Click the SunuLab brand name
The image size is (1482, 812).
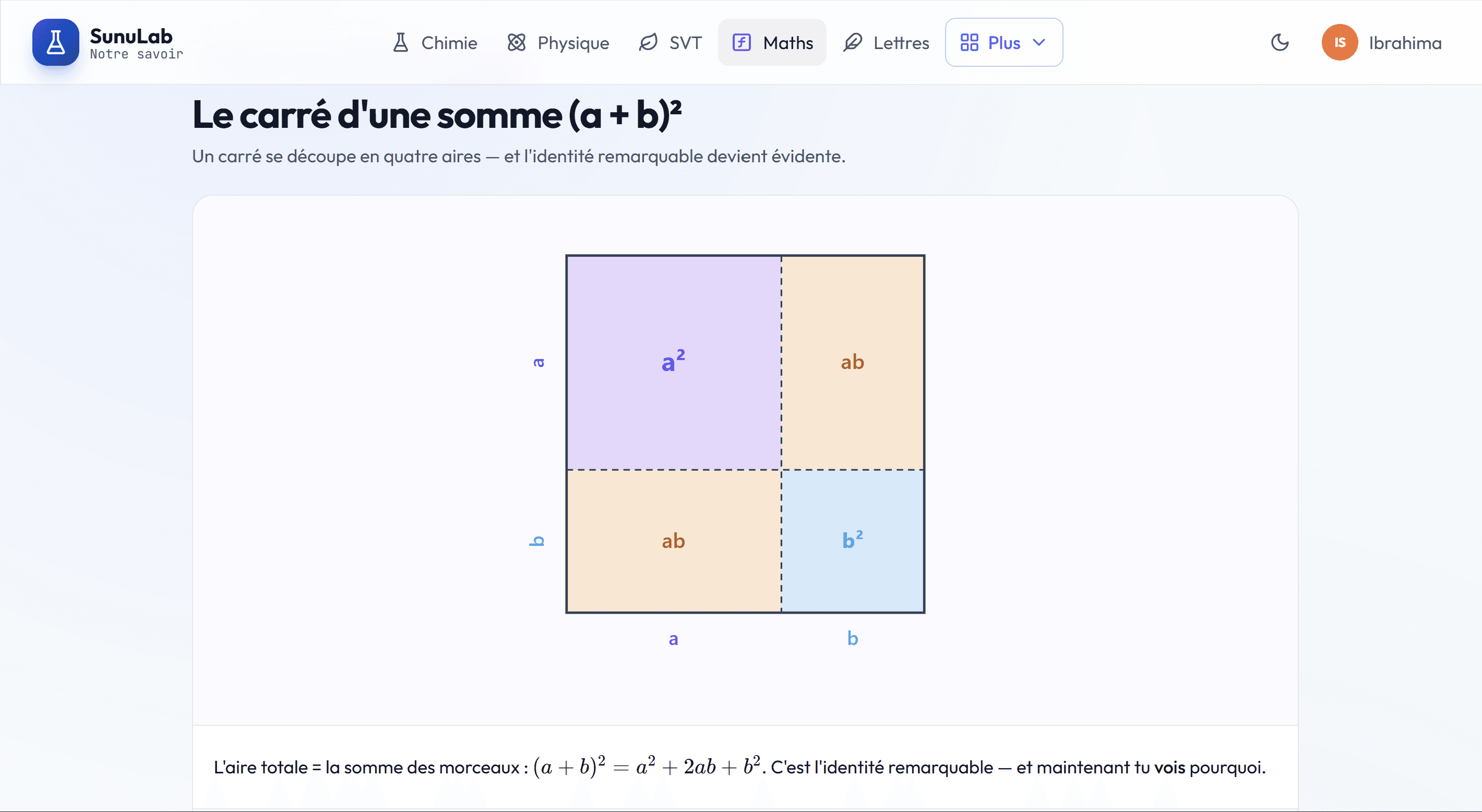pos(131,36)
